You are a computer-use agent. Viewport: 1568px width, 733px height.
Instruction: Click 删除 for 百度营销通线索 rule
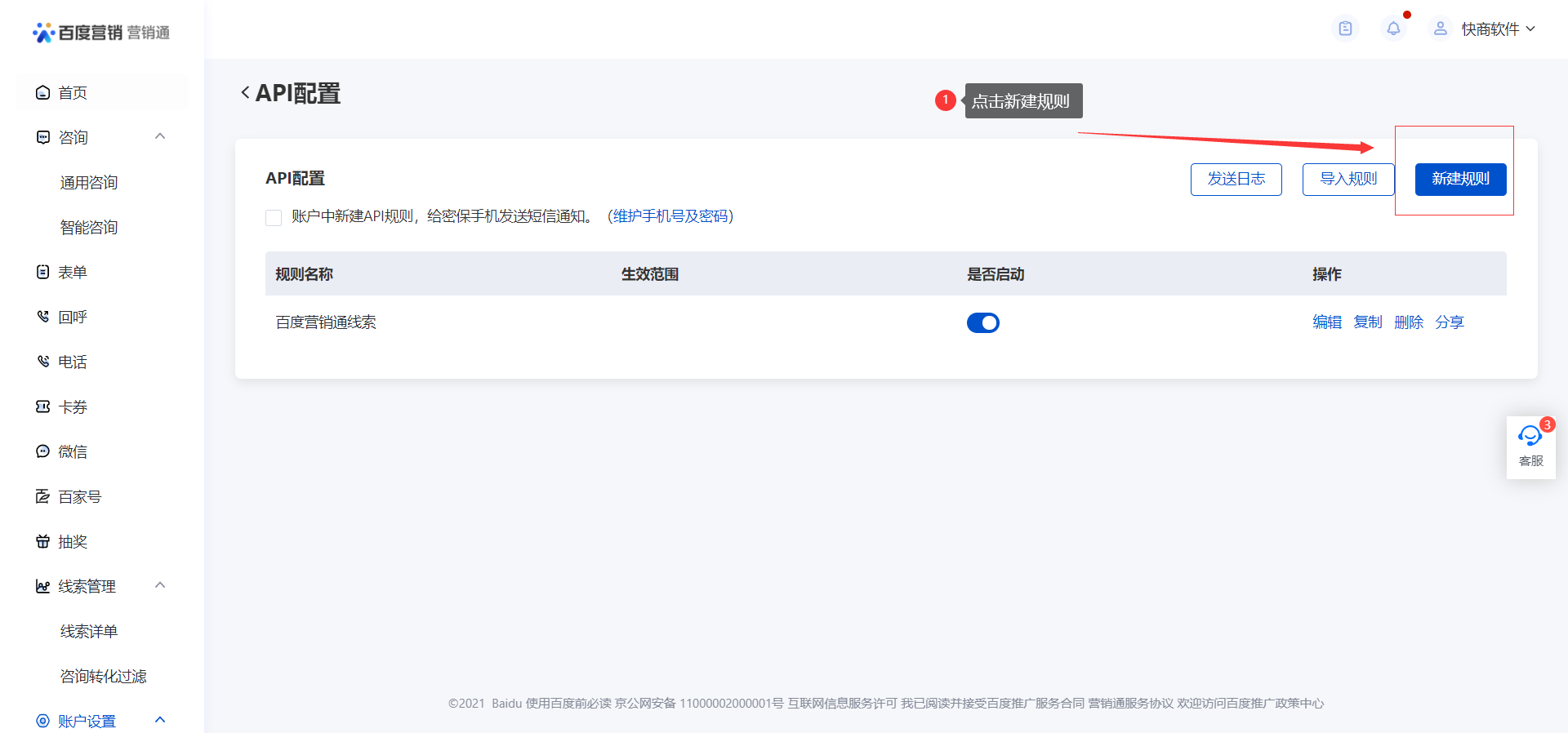click(x=1409, y=322)
